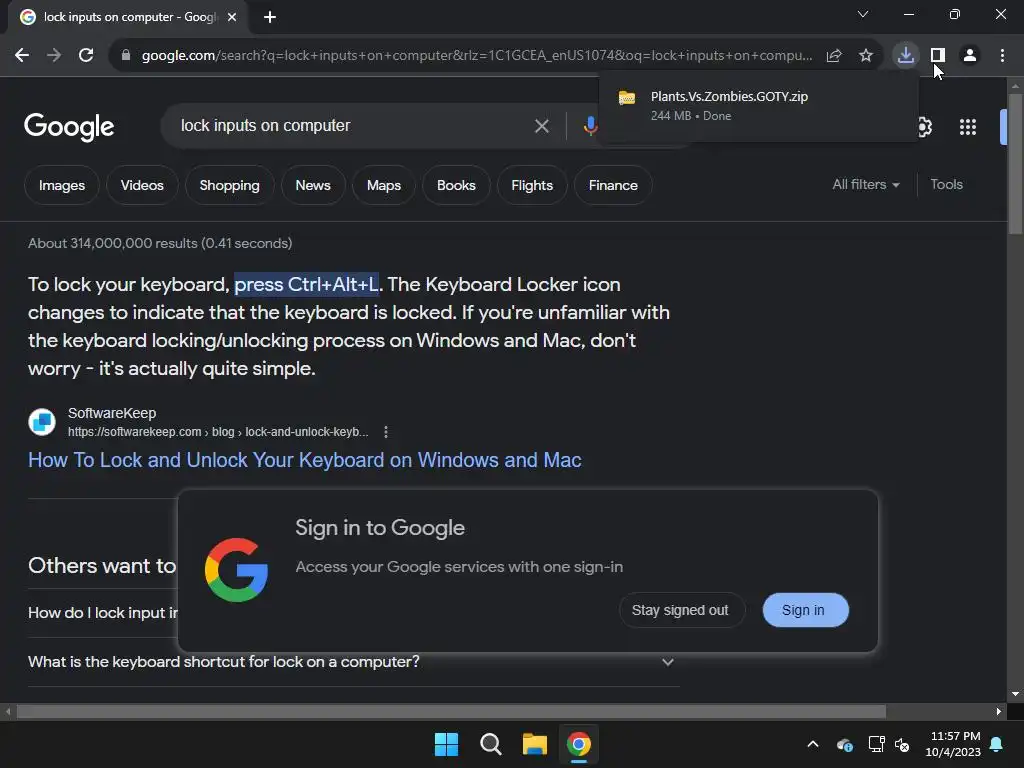View site information via padlock icon

126,56
